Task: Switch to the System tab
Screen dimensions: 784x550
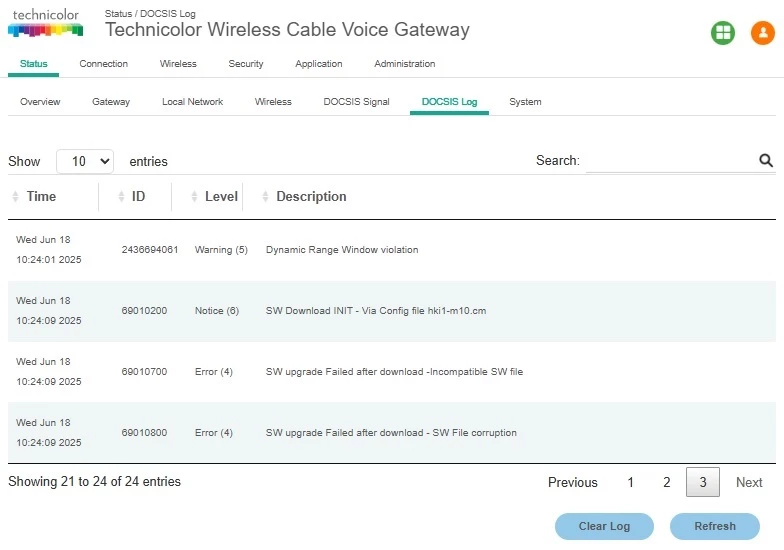Action: pyautogui.click(x=525, y=102)
